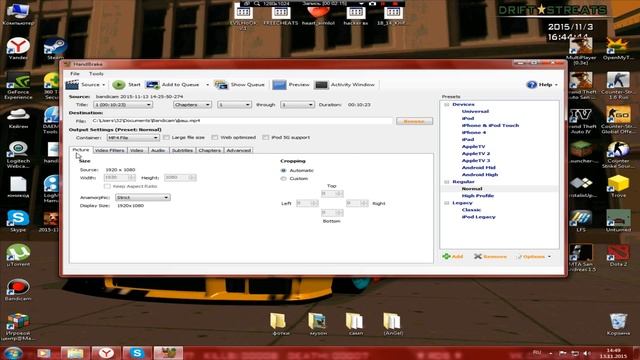Click the Remove preset icon
The width and height of the screenshot is (640, 360).
(478, 256)
